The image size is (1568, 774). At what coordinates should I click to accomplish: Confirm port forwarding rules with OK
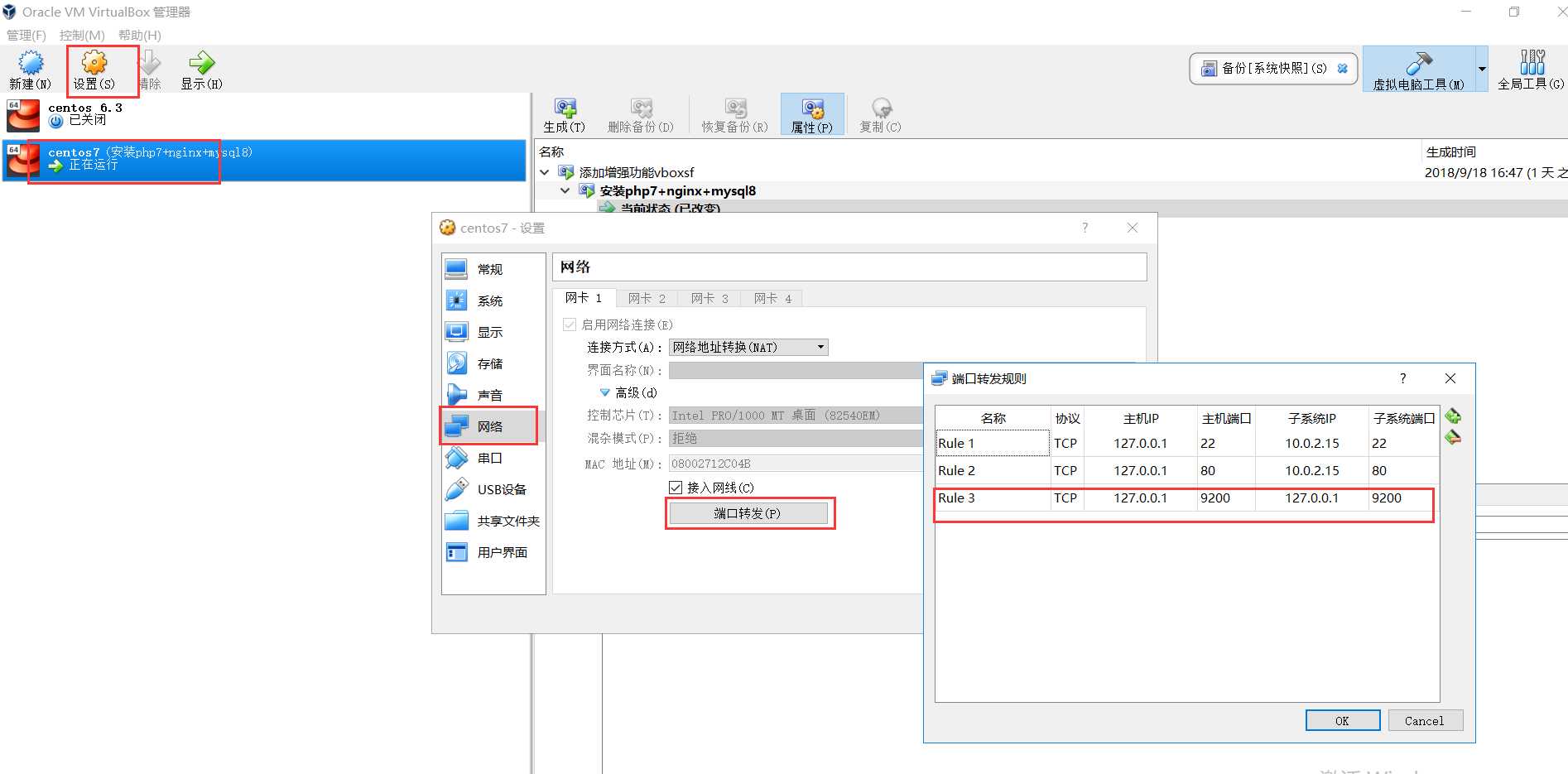1342,721
